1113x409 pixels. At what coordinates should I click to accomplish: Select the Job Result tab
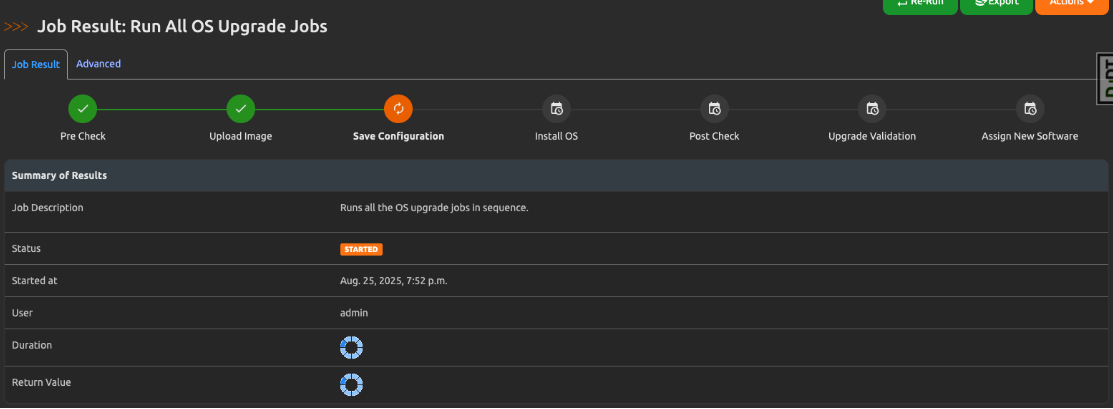(x=36, y=64)
